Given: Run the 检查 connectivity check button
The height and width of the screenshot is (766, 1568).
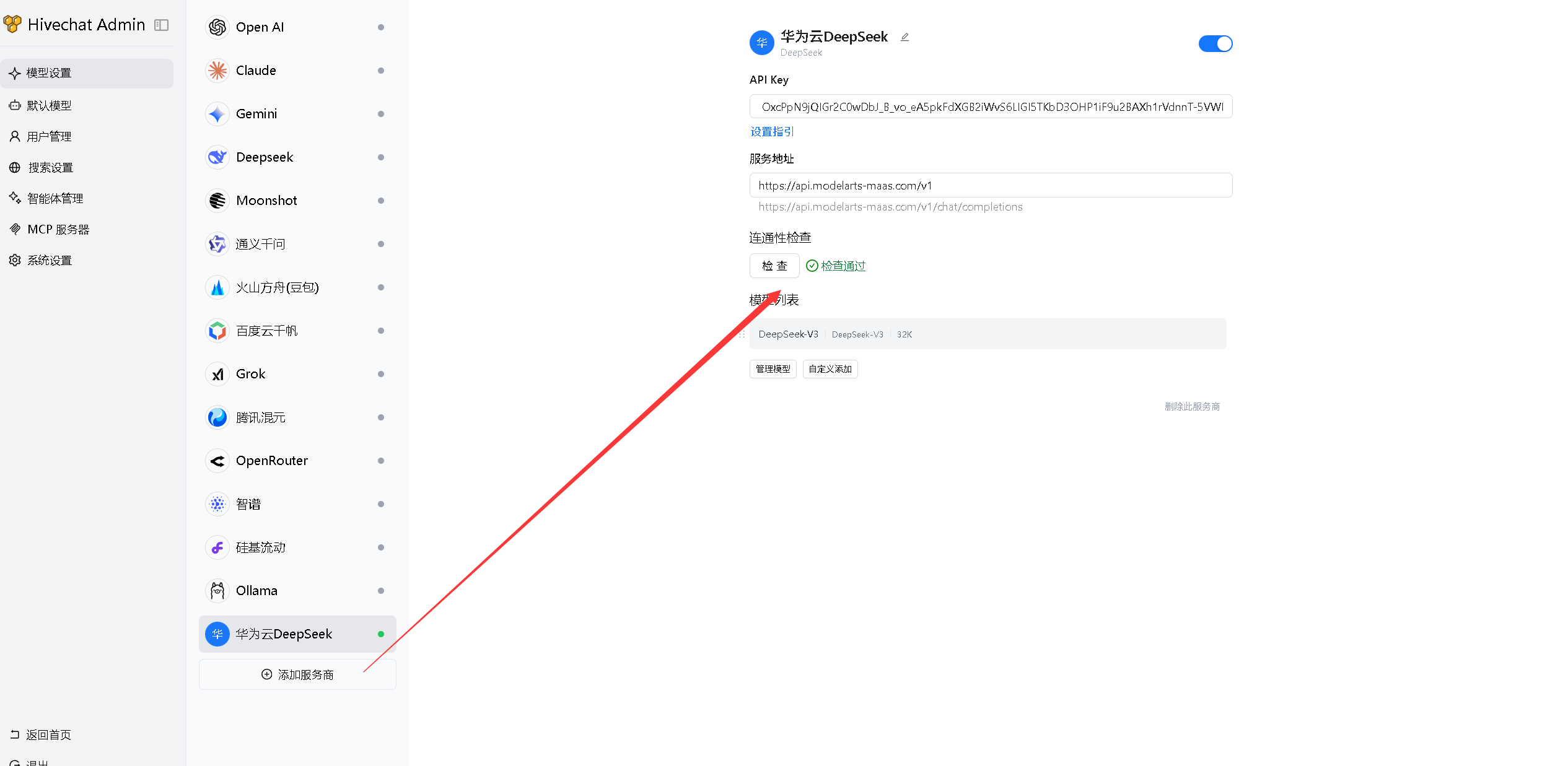Looking at the screenshot, I should click(774, 266).
